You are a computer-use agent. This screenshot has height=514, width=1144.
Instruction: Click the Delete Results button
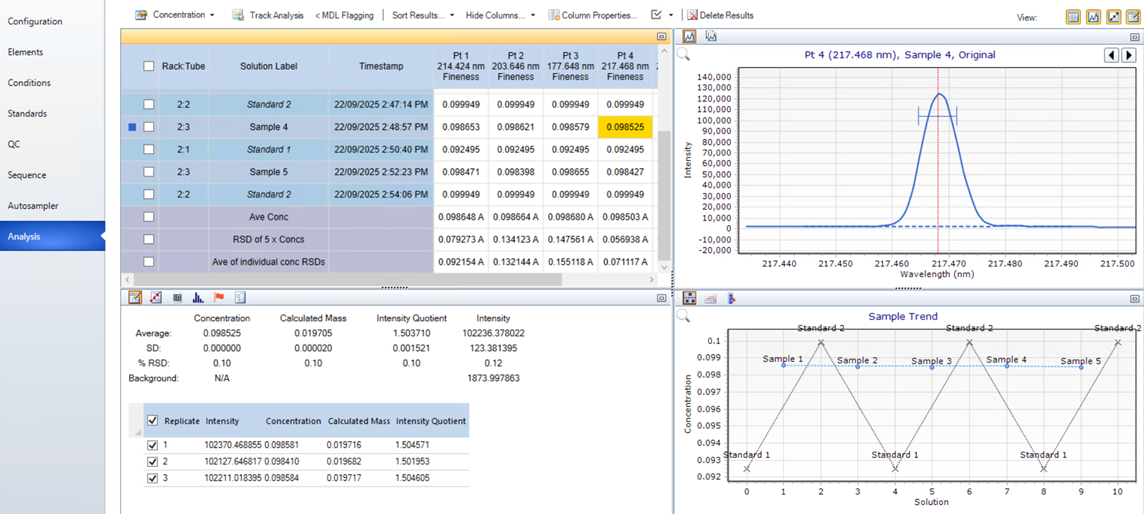tap(720, 15)
